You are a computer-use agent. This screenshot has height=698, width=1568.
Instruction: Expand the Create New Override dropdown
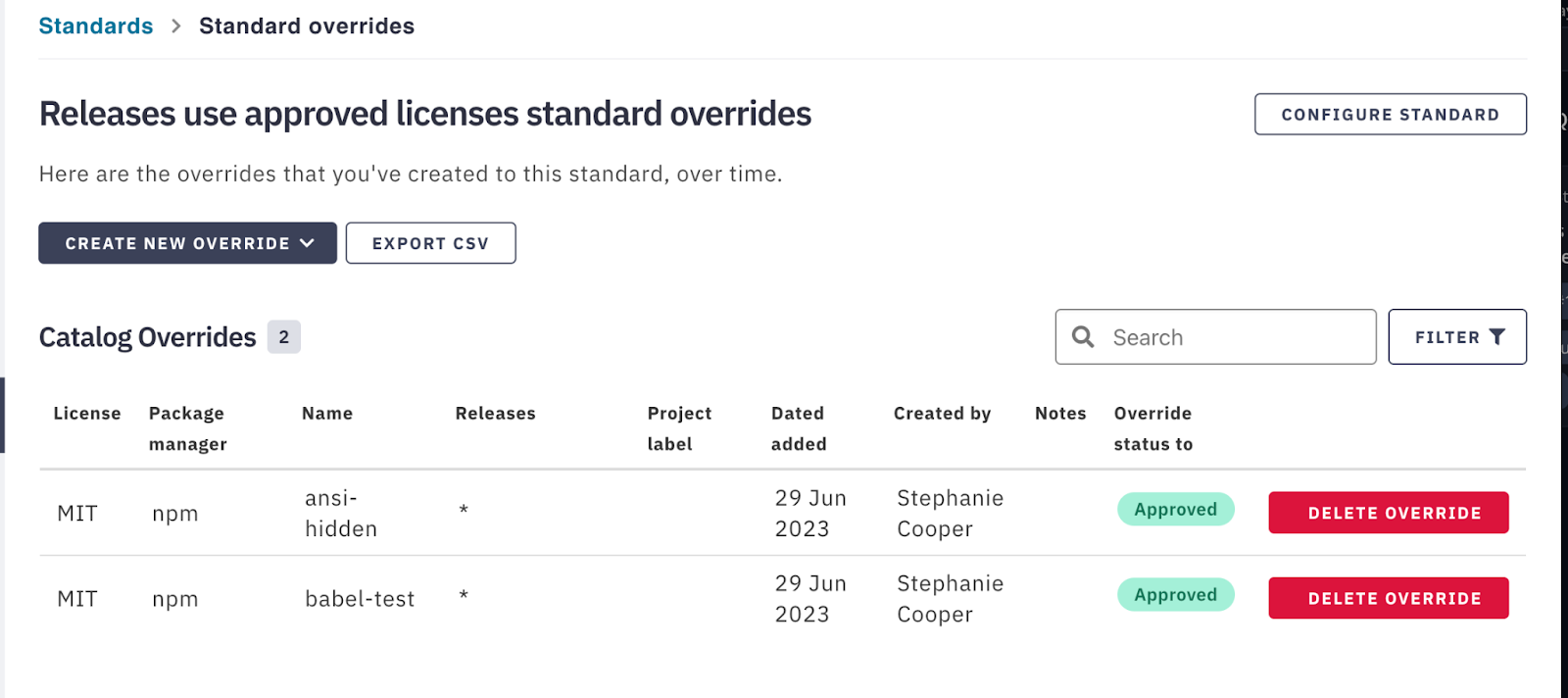(x=187, y=243)
